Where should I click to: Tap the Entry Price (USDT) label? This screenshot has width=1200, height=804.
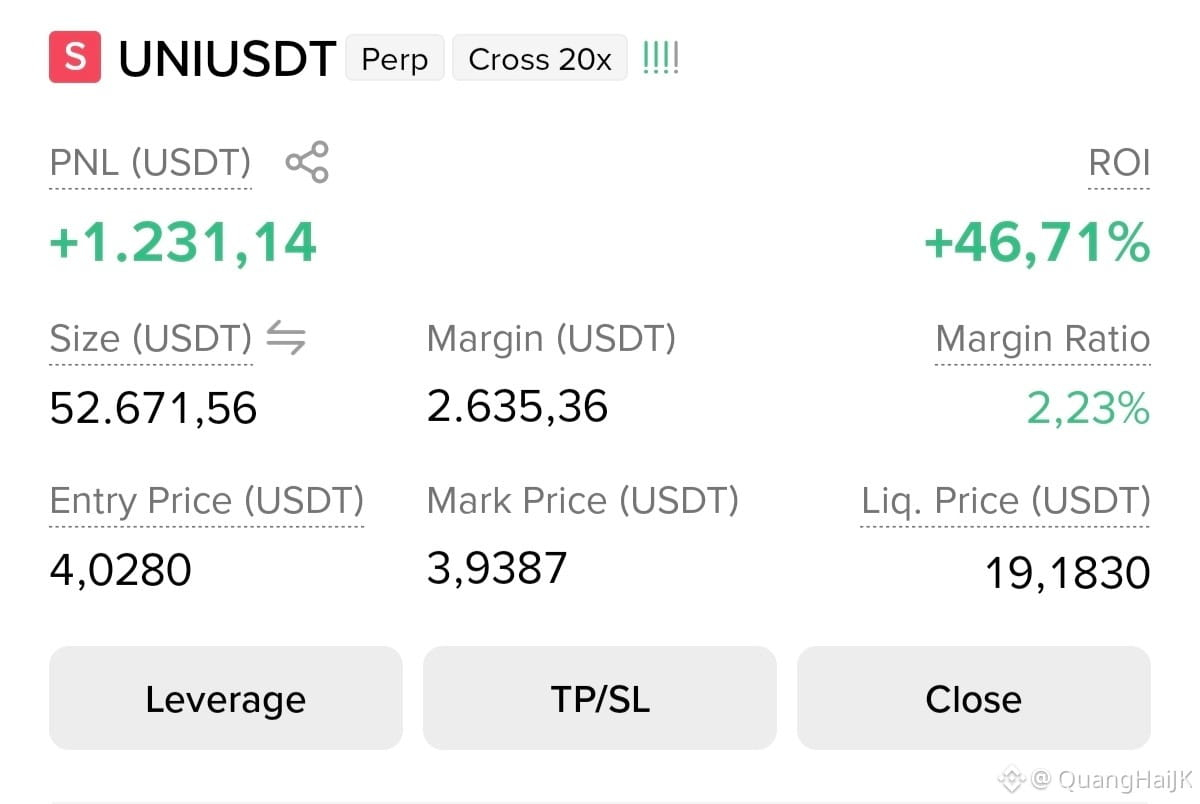(207, 501)
